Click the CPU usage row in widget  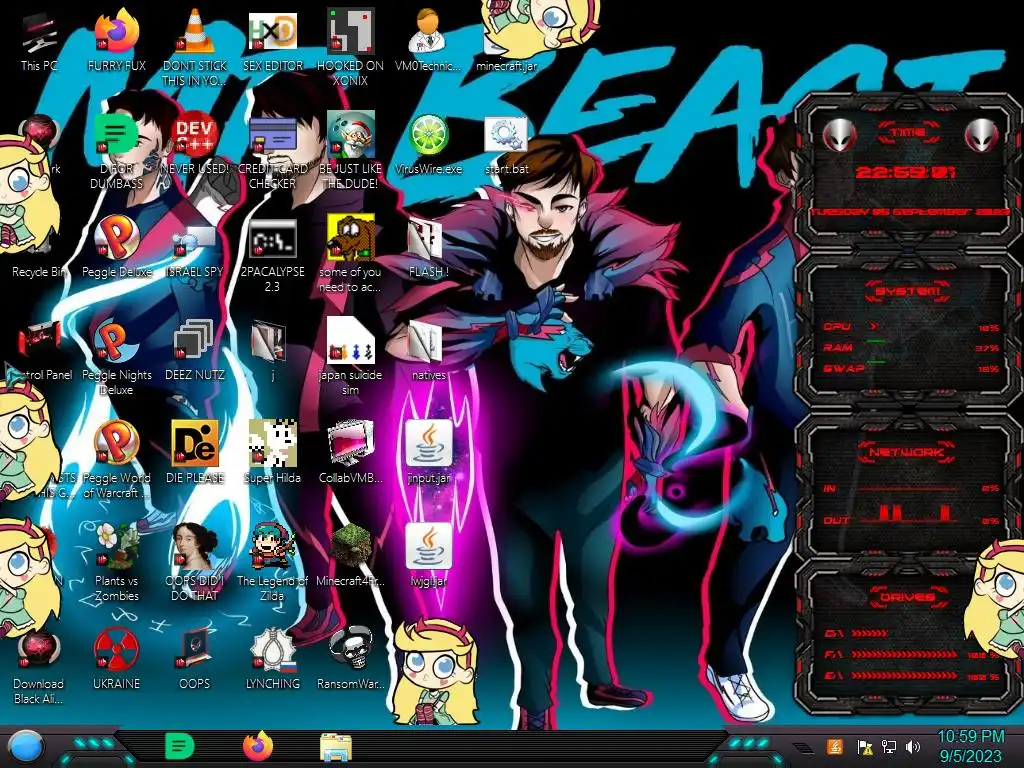tap(912, 327)
